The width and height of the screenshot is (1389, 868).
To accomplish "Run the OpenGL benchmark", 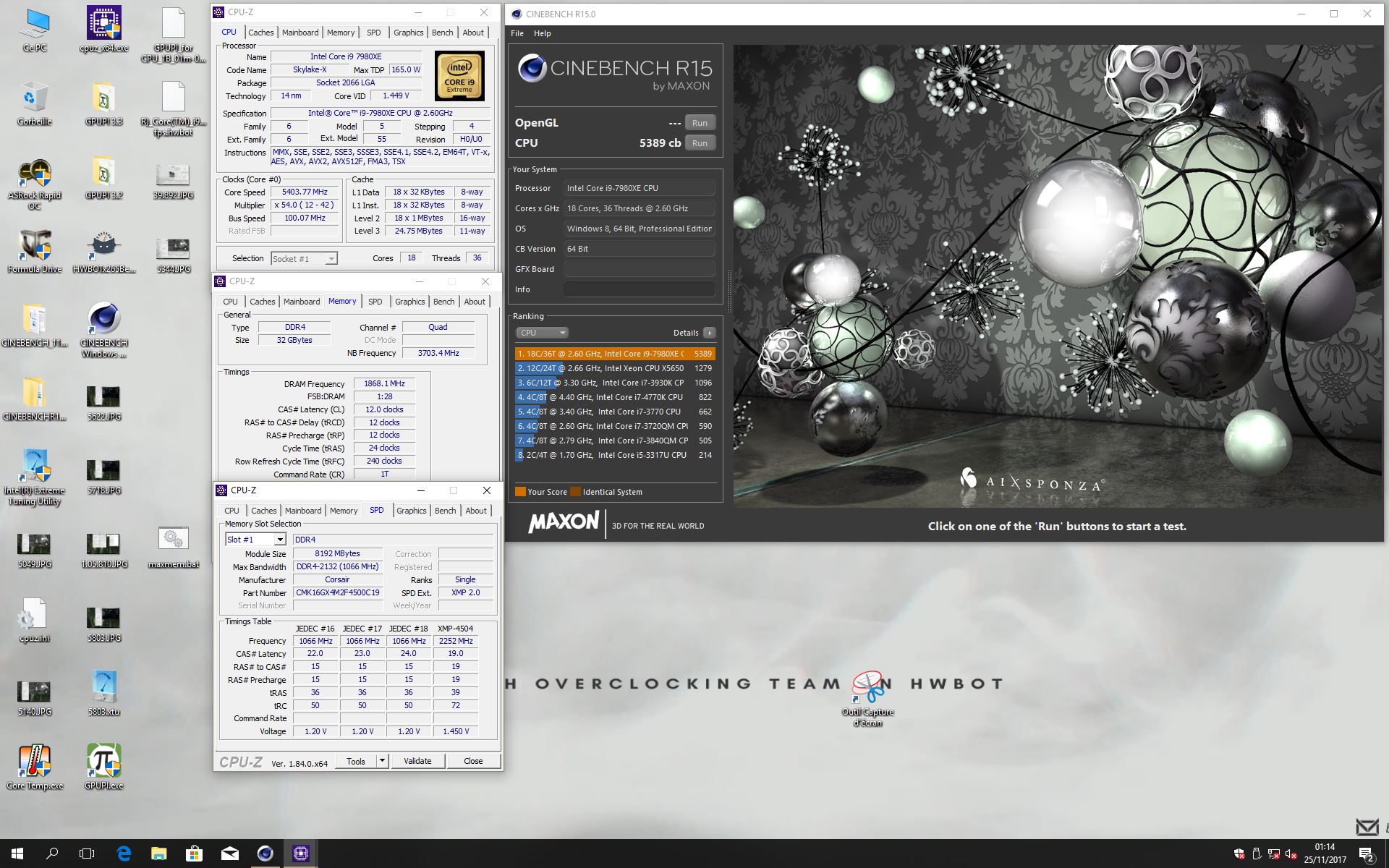I will (x=700, y=123).
